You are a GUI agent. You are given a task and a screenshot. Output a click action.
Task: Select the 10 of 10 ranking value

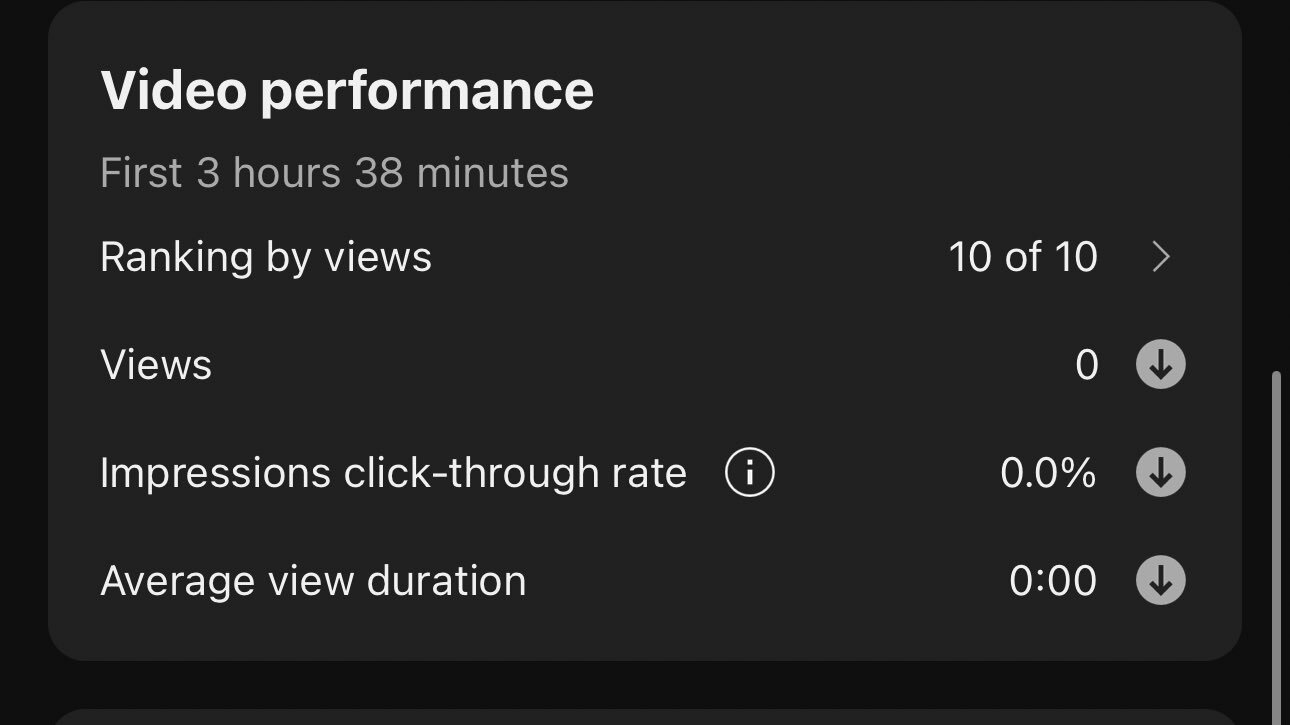[1023, 257]
